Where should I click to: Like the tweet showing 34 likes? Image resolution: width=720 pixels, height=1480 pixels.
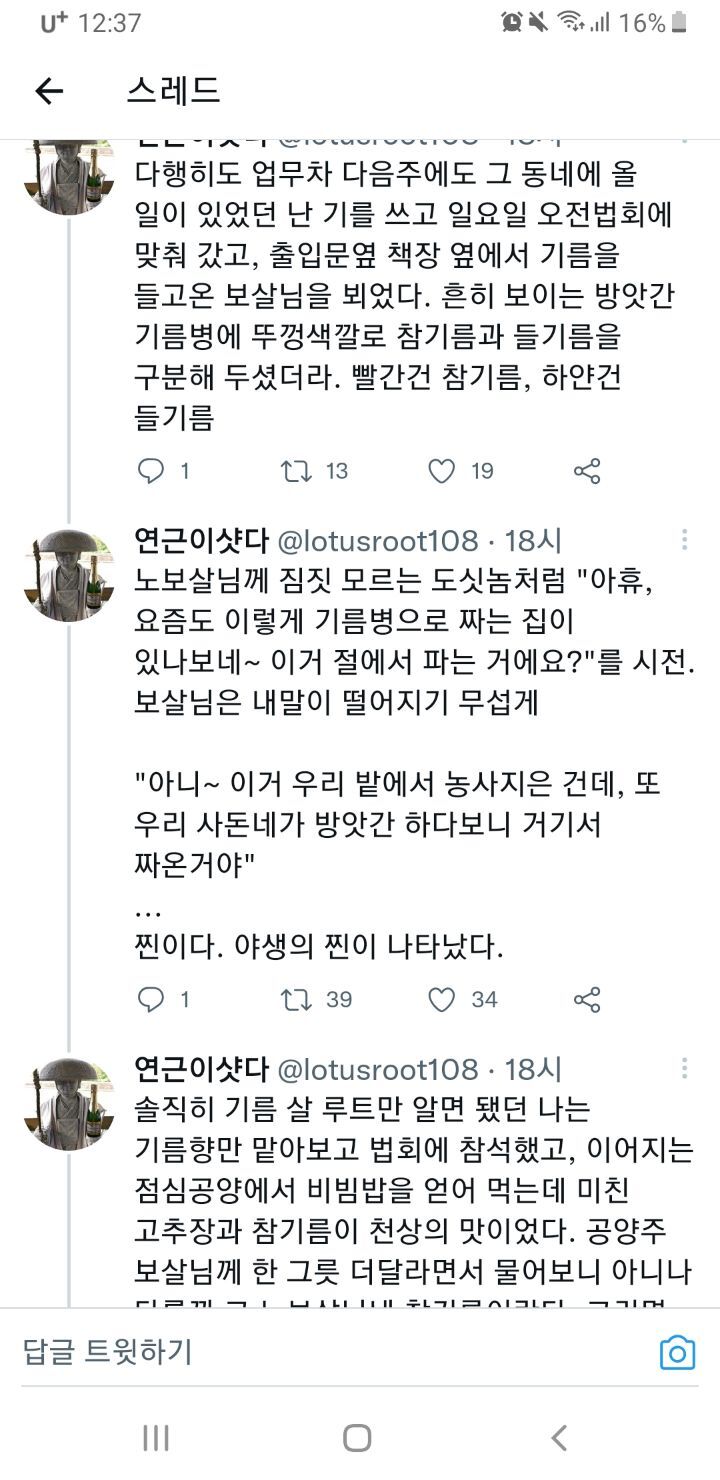[x=442, y=999]
